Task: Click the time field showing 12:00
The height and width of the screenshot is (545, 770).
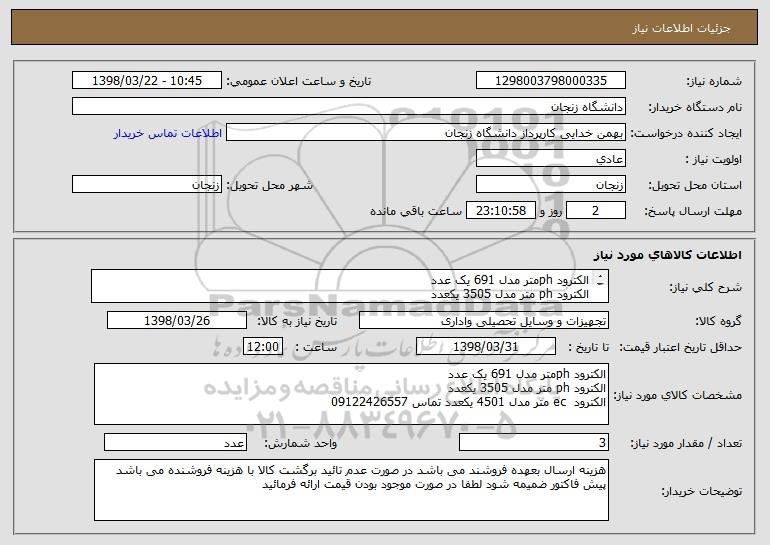Action: tap(263, 347)
